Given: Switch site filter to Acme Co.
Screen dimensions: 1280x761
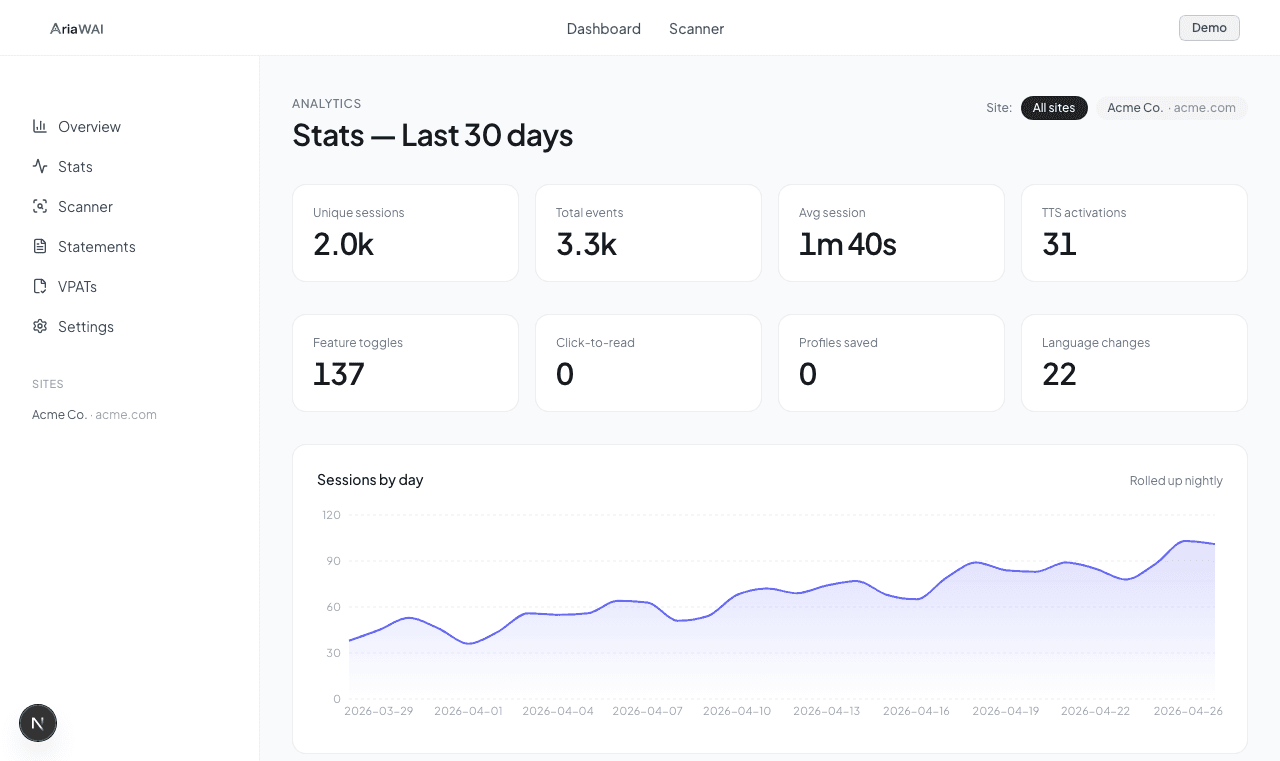Looking at the screenshot, I should point(1171,107).
